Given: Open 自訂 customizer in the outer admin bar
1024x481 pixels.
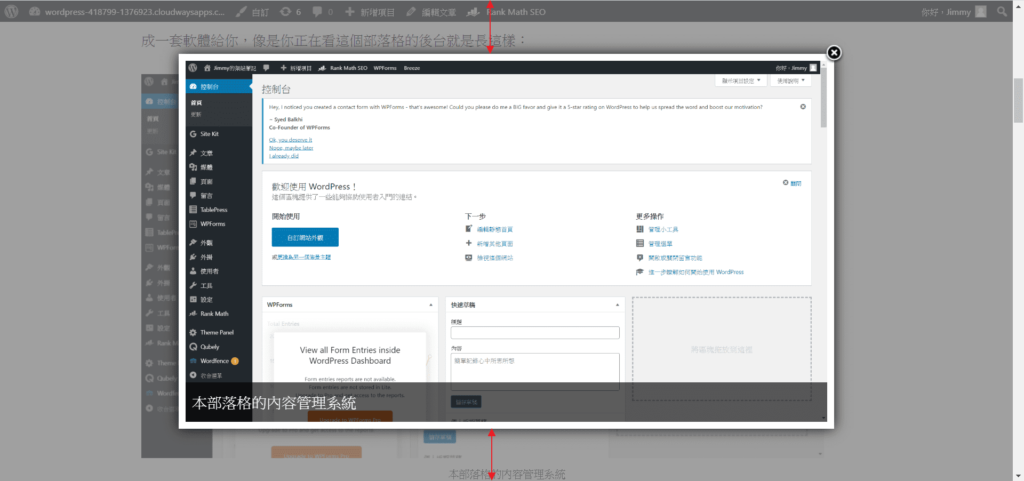Looking at the screenshot, I should (x=251, y=11).
